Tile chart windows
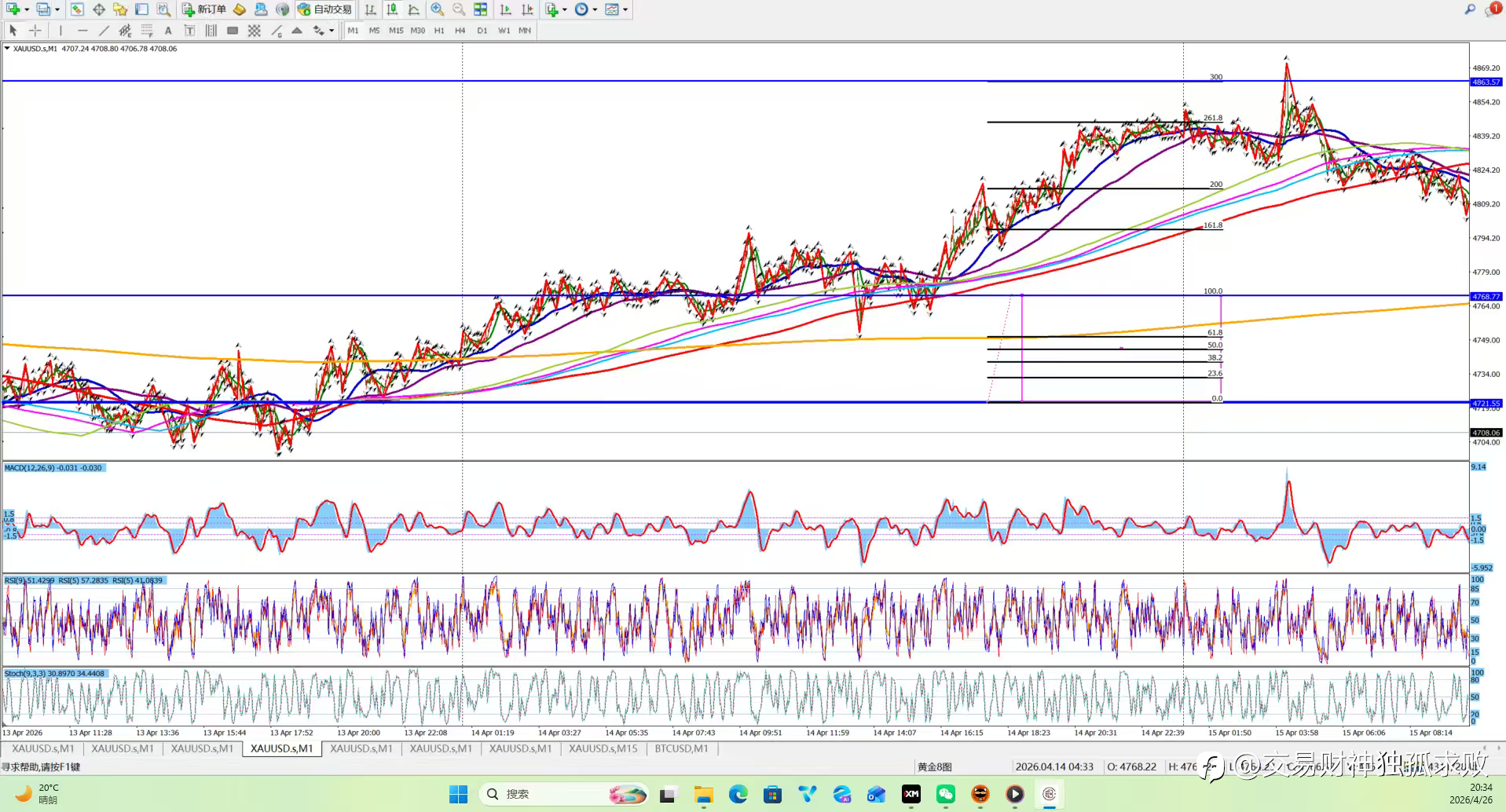Viewport: 1506px width, 812px height. coord(480,9)
